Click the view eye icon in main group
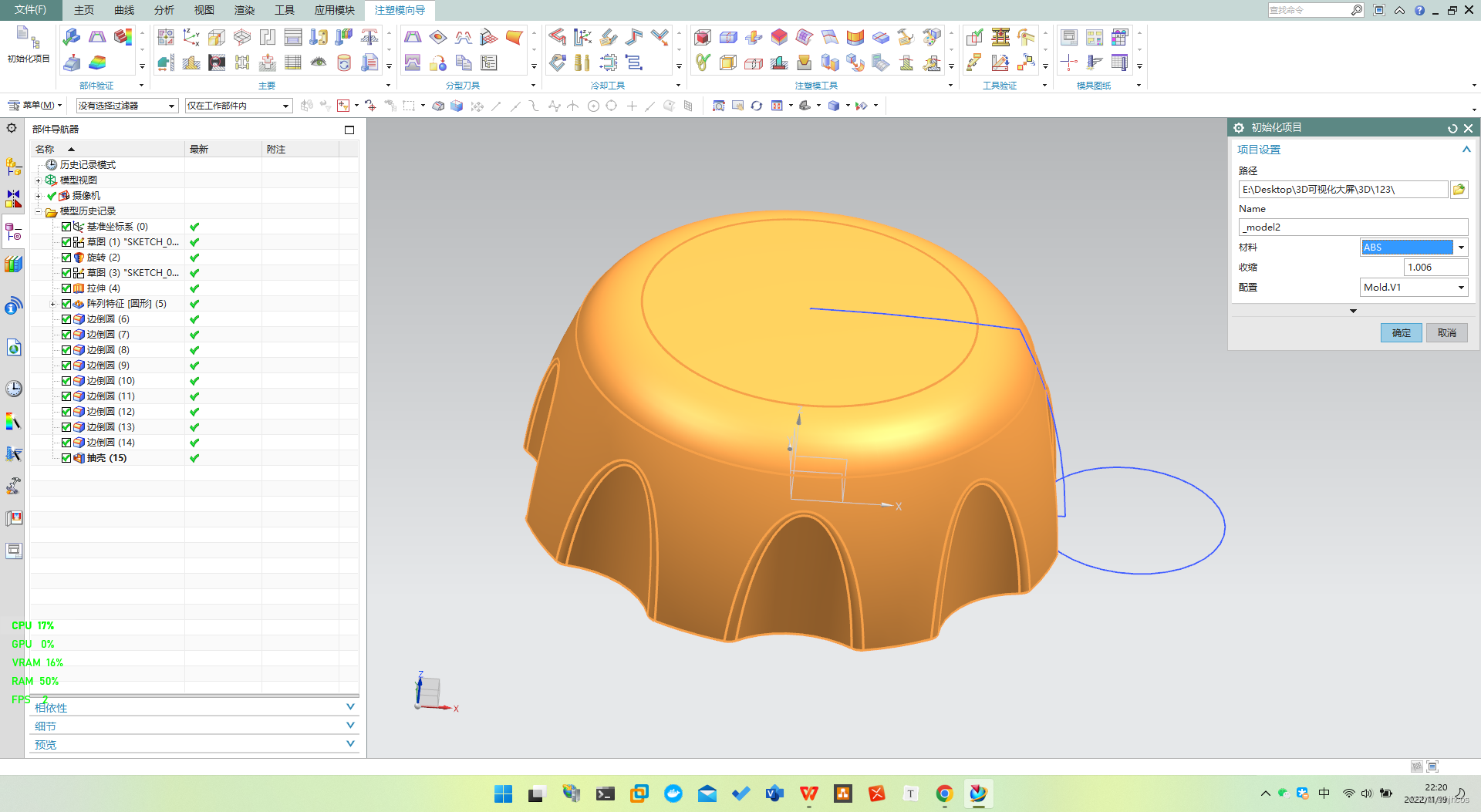The height and width of the screenshot is (812, 1481). [319, 62]
